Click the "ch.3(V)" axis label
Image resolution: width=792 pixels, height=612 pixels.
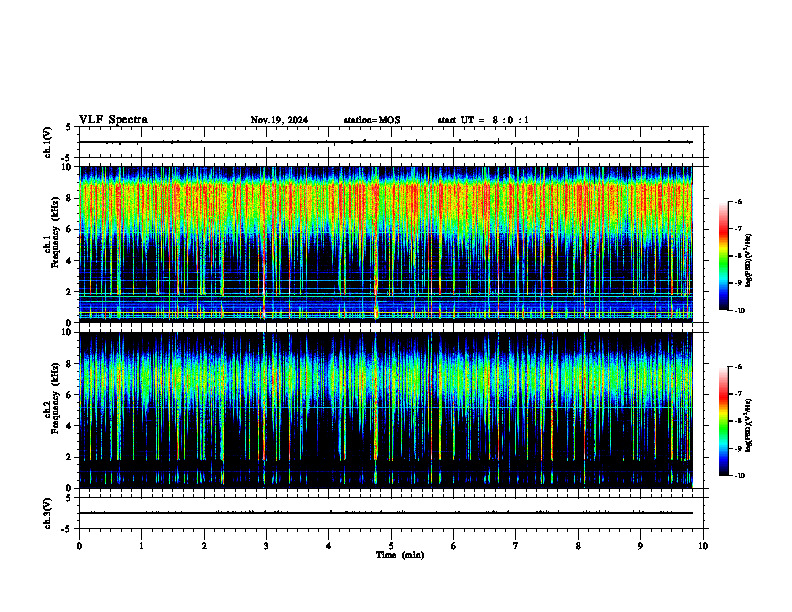coord(48,513)
